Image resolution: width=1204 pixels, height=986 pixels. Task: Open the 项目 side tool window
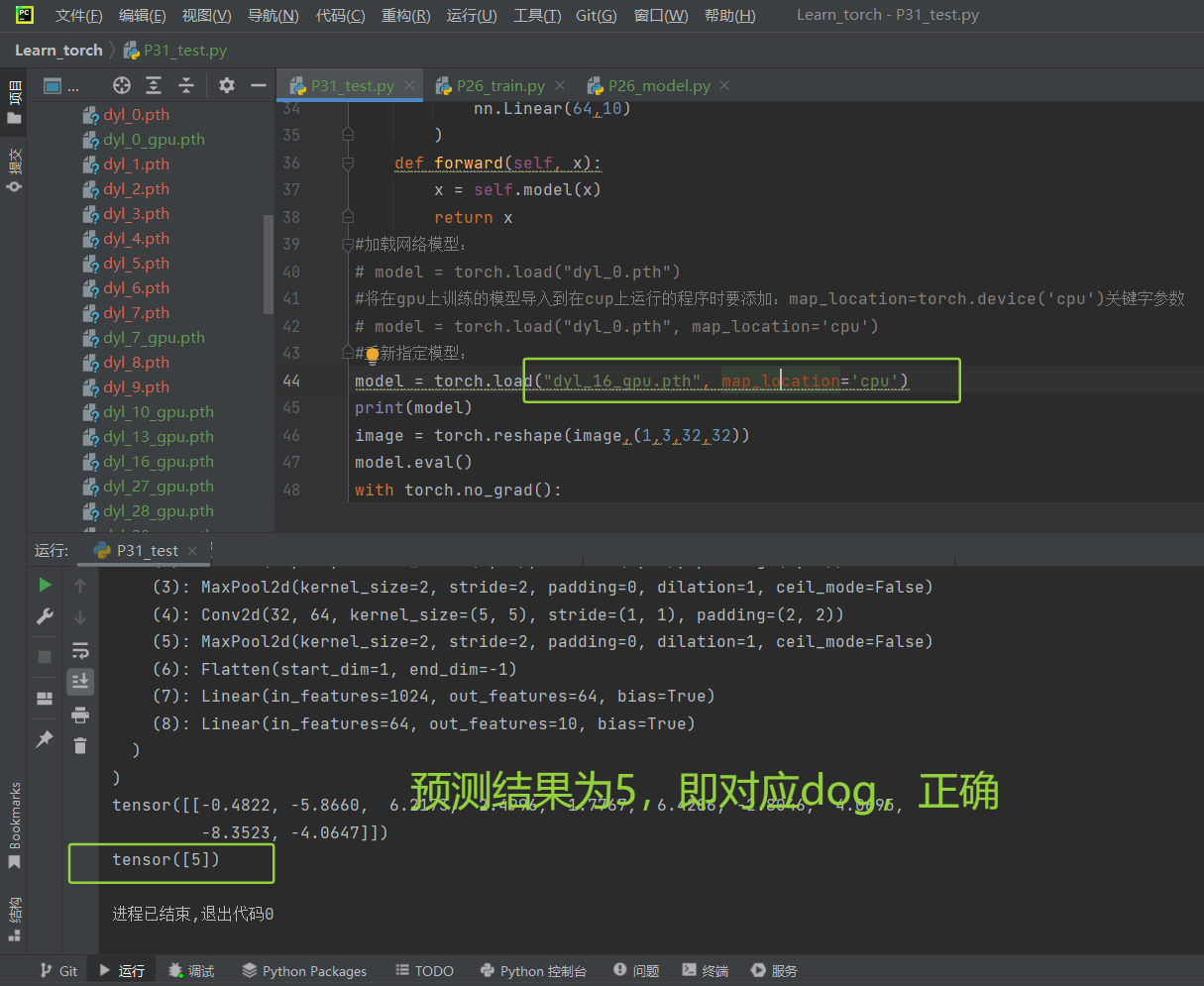14,102
